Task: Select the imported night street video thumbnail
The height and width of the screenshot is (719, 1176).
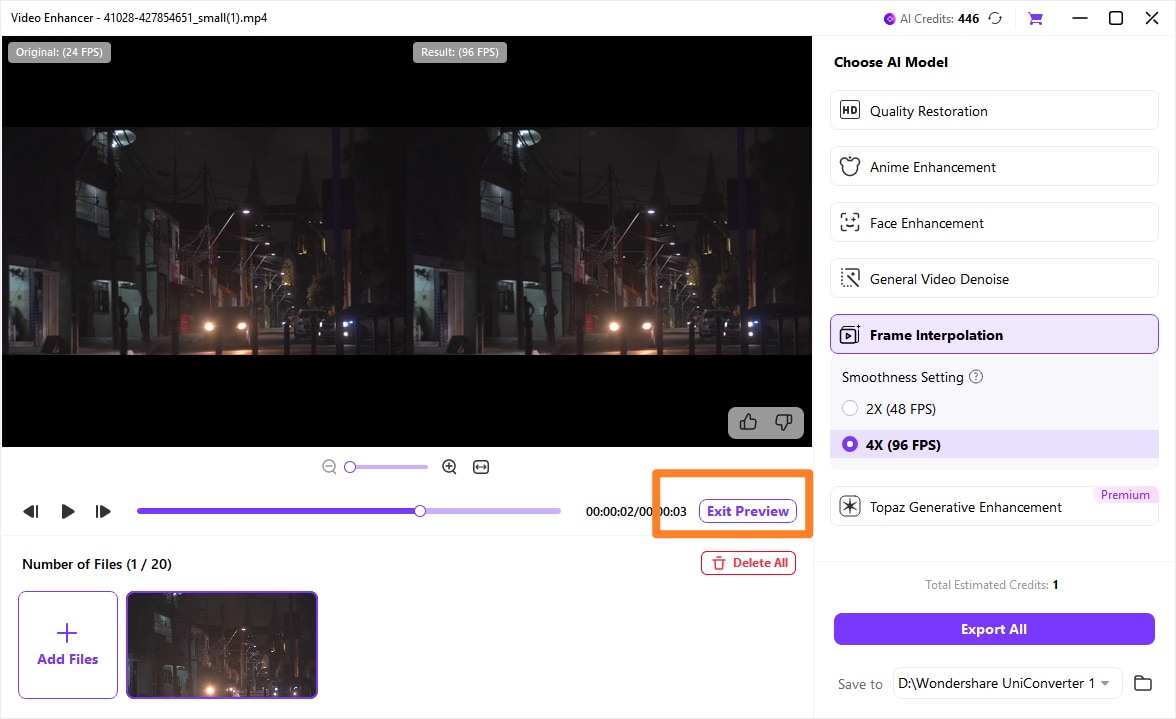Action: 222,645
